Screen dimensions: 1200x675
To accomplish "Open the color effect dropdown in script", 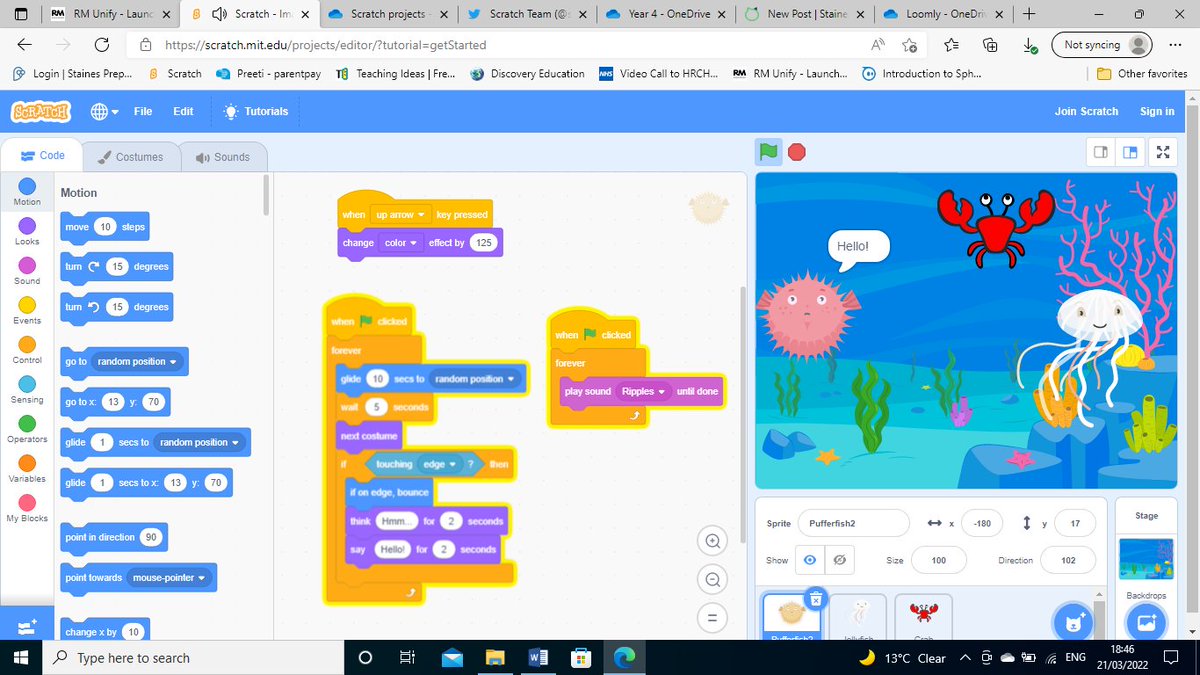I will 400,242.
